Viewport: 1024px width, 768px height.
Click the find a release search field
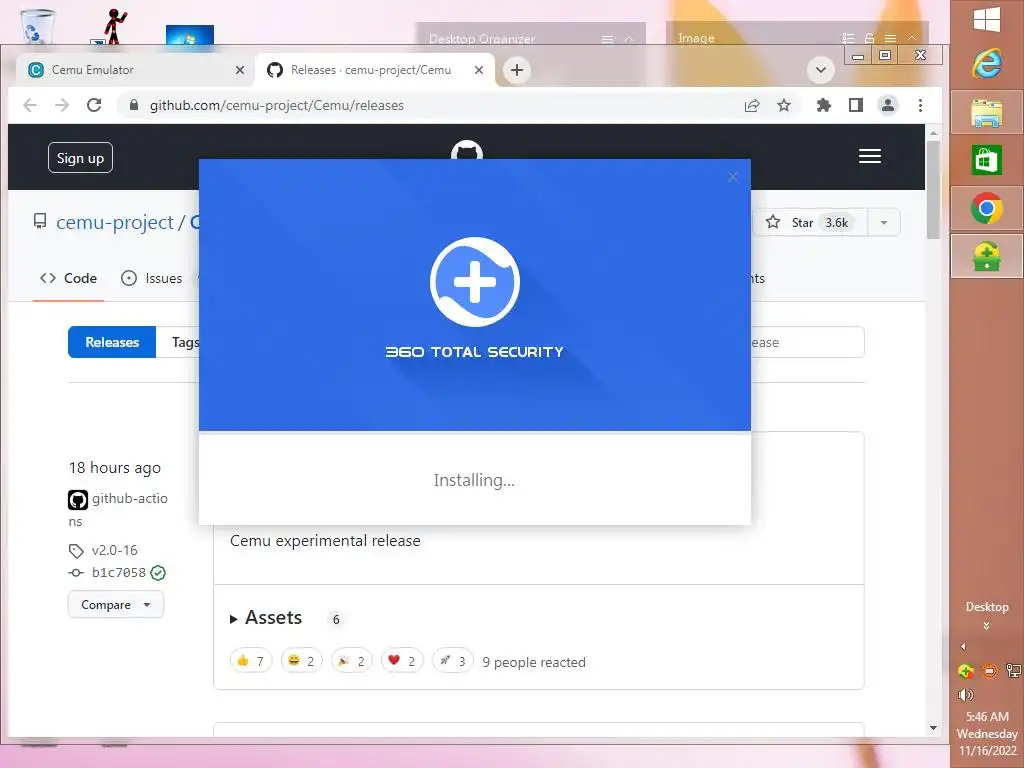click(x=807, y=342)
